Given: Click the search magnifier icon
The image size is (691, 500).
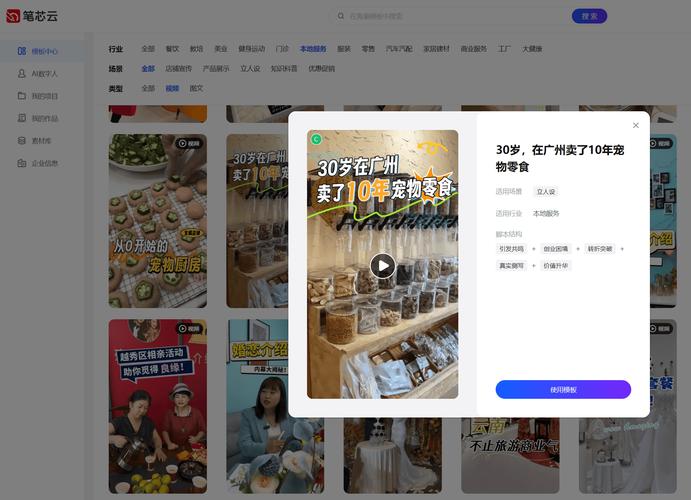Looking at the screenshot, I should [x=341, y=16].
